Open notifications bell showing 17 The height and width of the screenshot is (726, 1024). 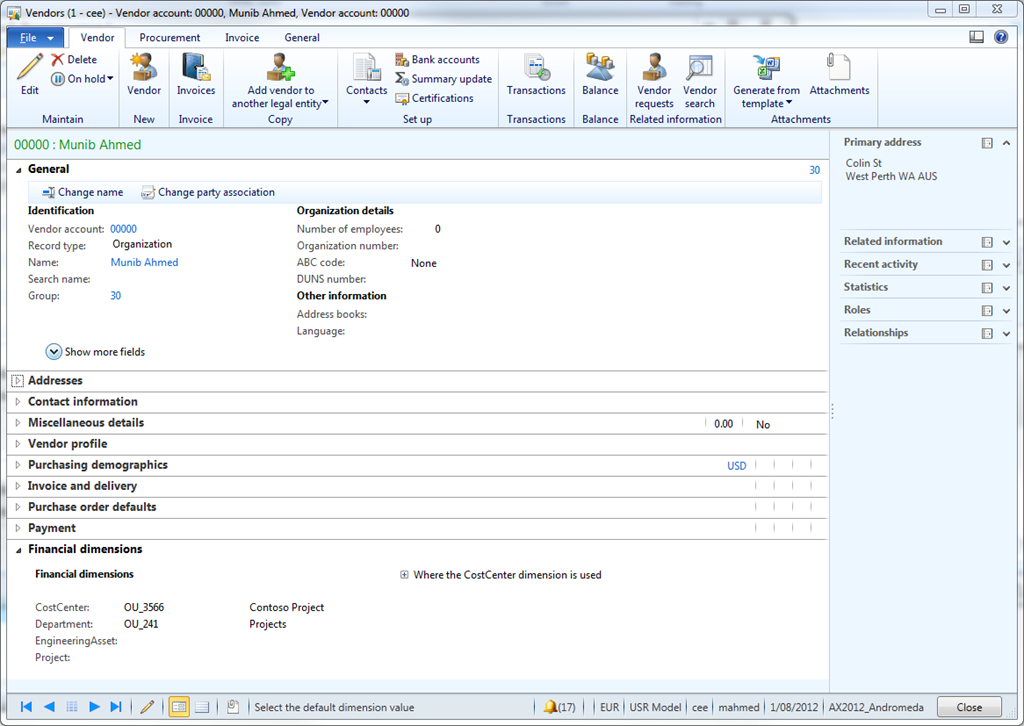[559, 707]
